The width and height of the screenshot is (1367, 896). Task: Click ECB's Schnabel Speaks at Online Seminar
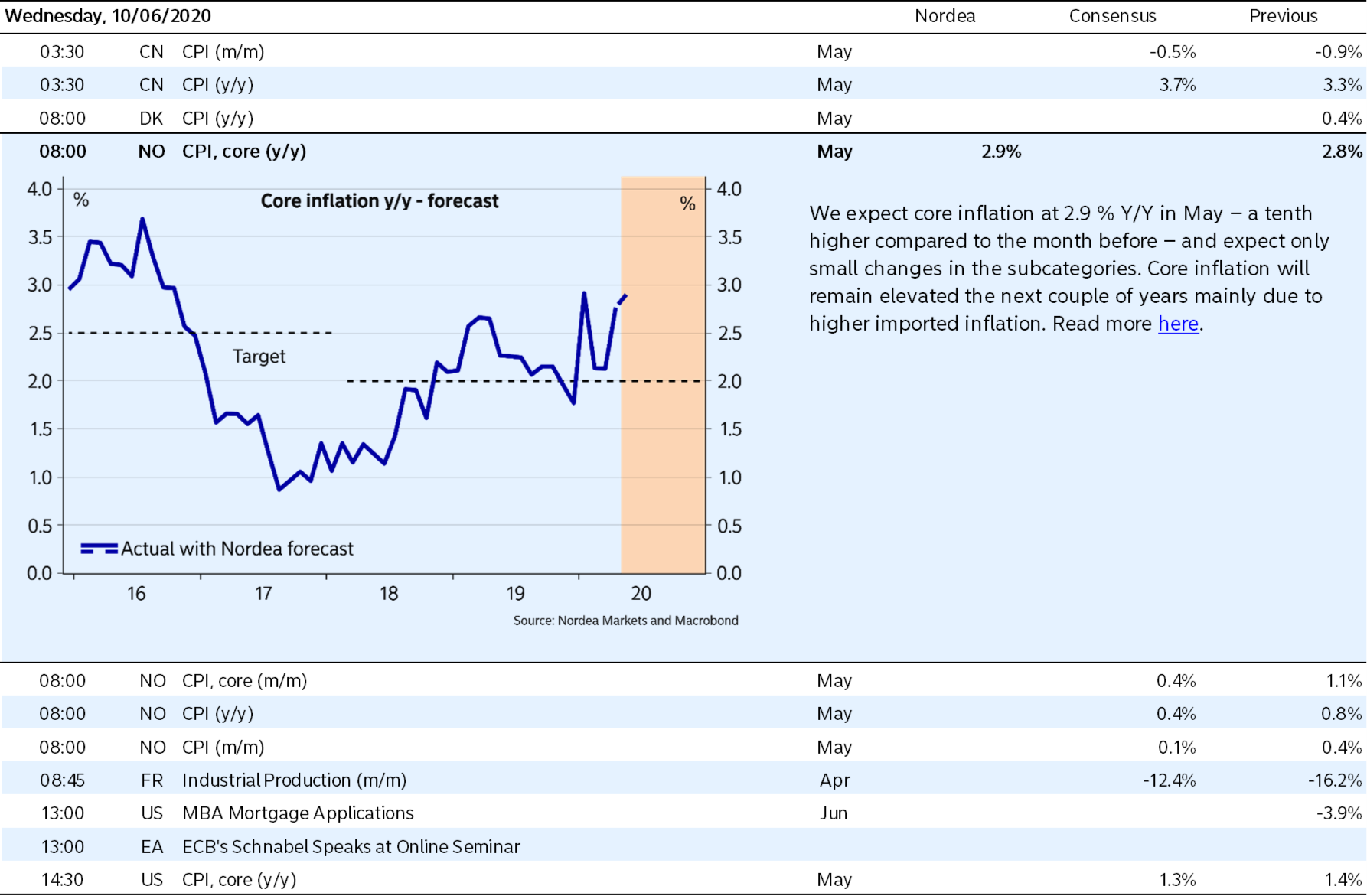coord(351,847)
